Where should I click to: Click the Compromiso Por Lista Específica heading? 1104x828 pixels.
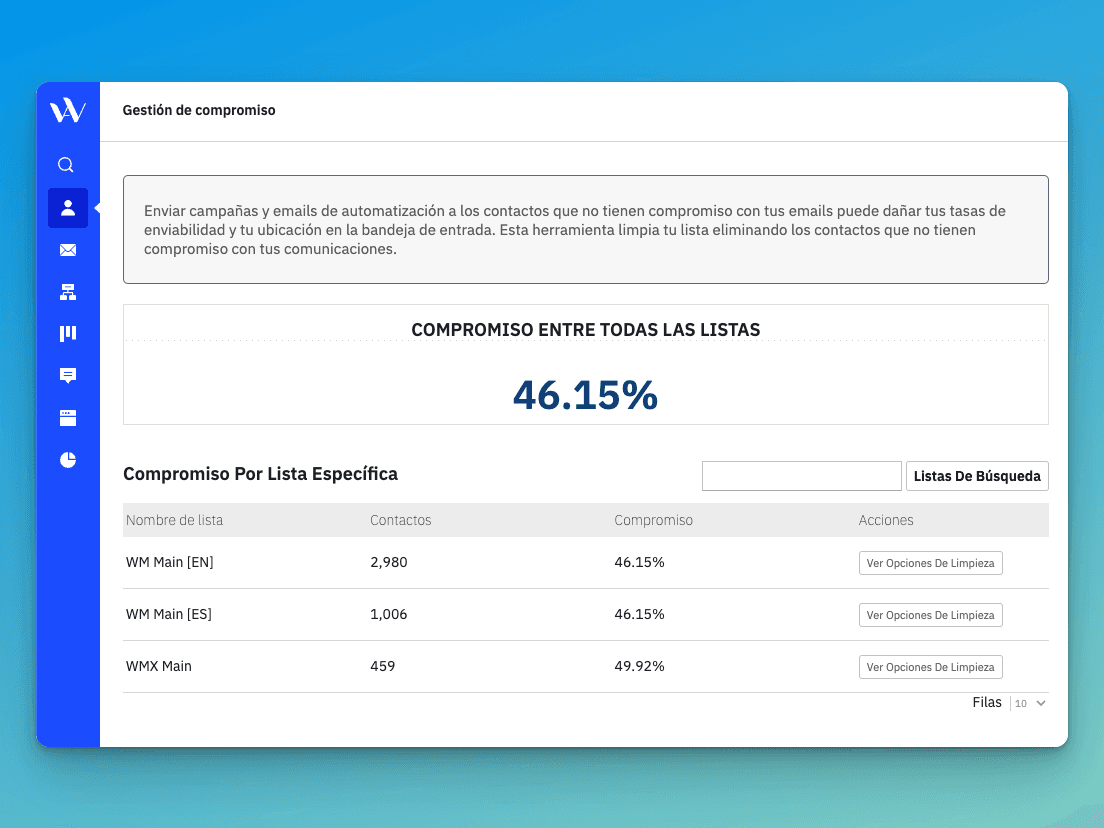[261, 474]
